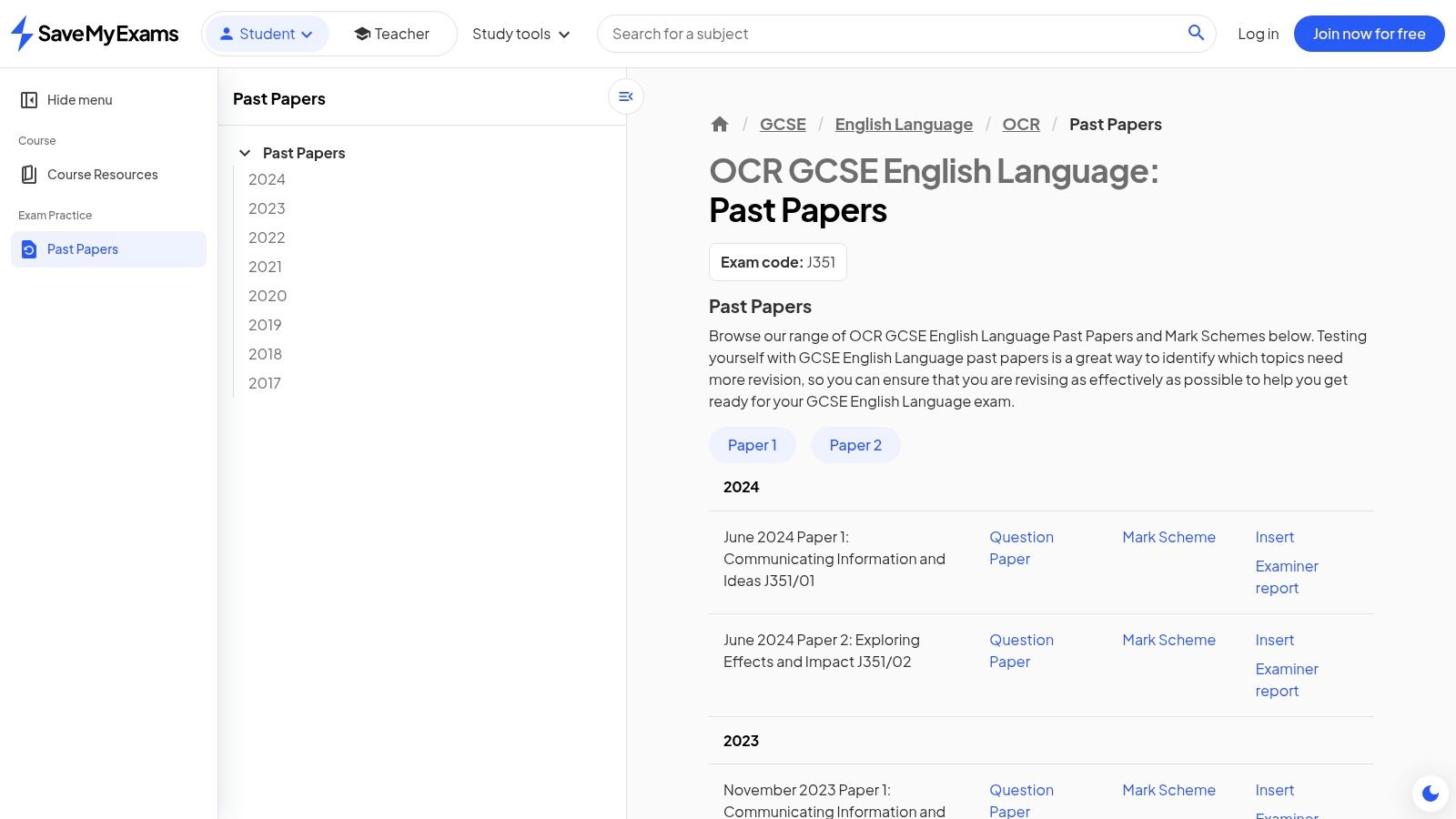Toggle dark mode with the moon icon
Screen dimensions: 1456x819
(x=1431, y=794)
